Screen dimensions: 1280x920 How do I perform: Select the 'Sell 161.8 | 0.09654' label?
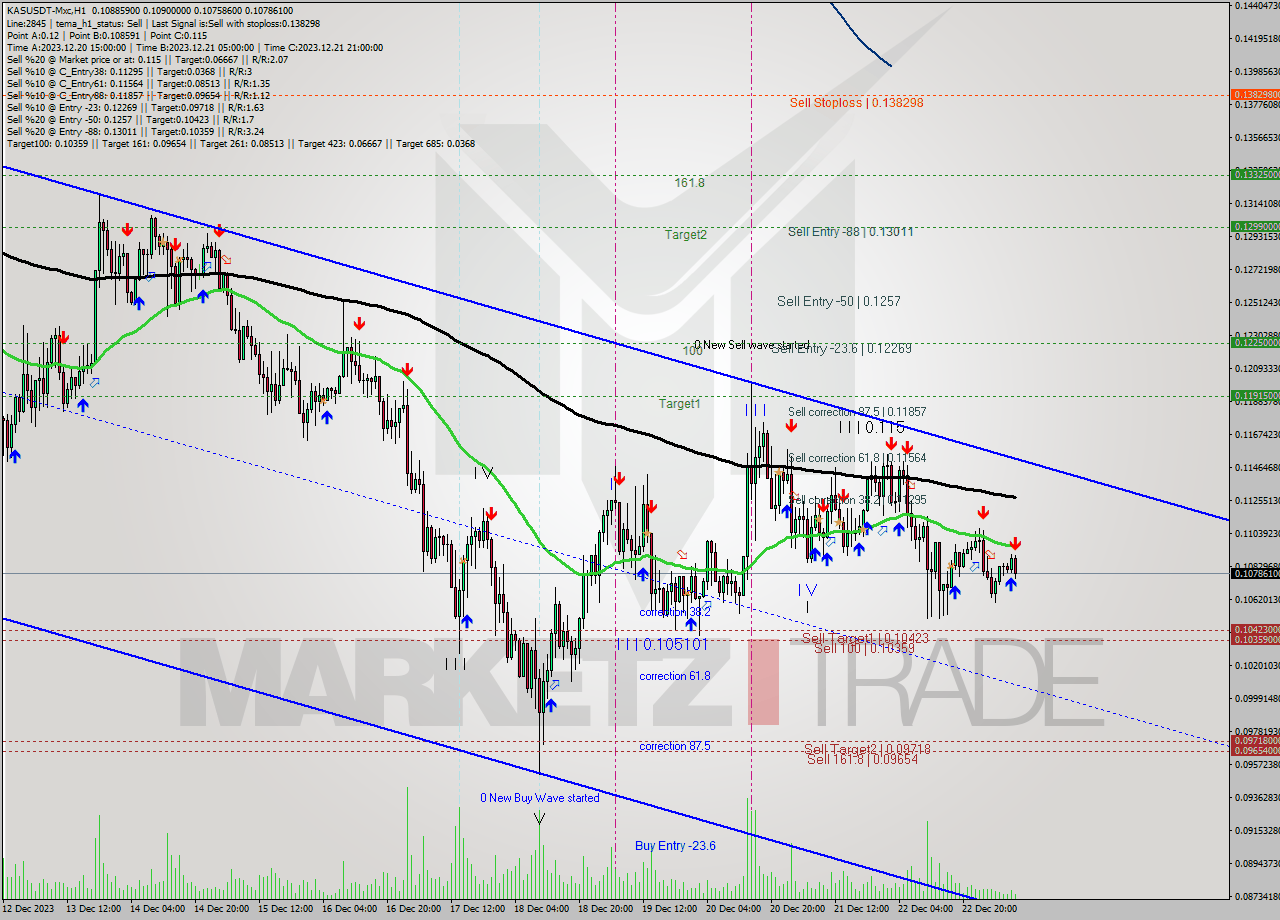(x=862, y=759)
